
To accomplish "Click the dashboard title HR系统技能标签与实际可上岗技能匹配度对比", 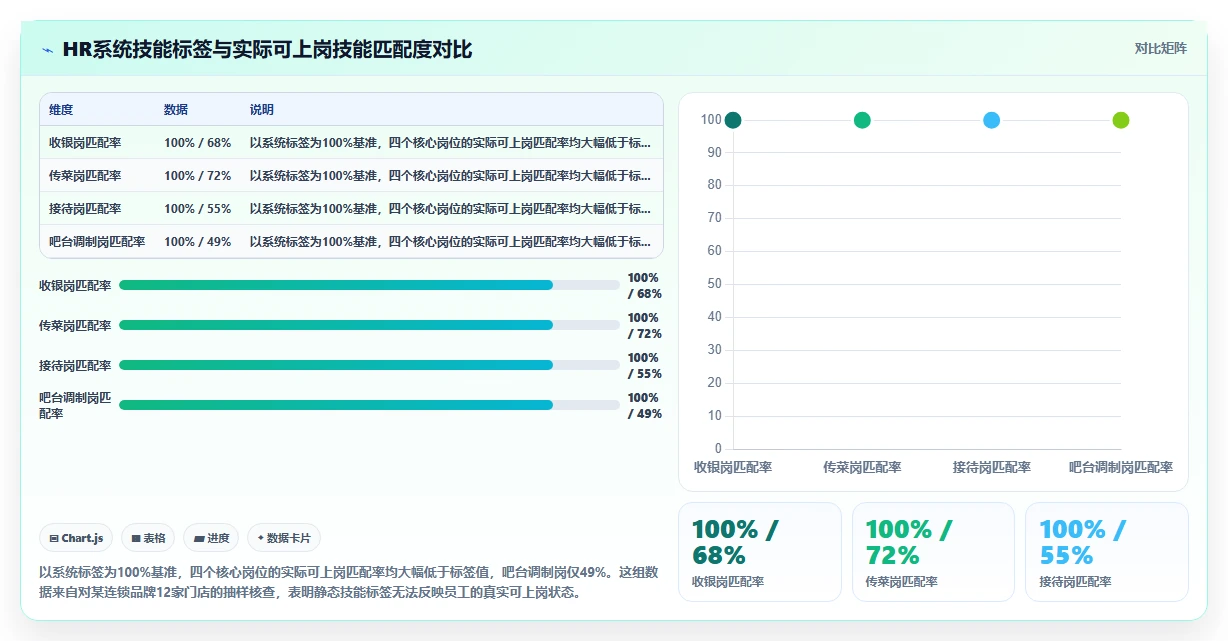I will coord(267,50).
